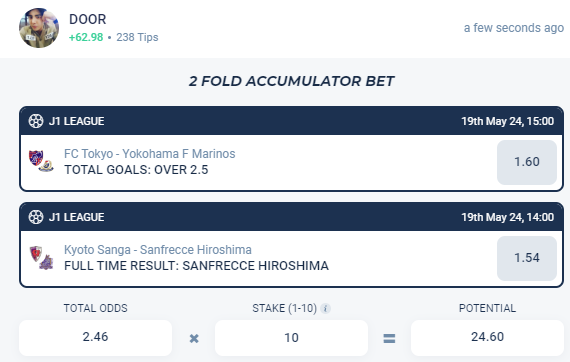View the 238 Tips count
The width and height of the screenshot is (570, 362).
point(137,37)
